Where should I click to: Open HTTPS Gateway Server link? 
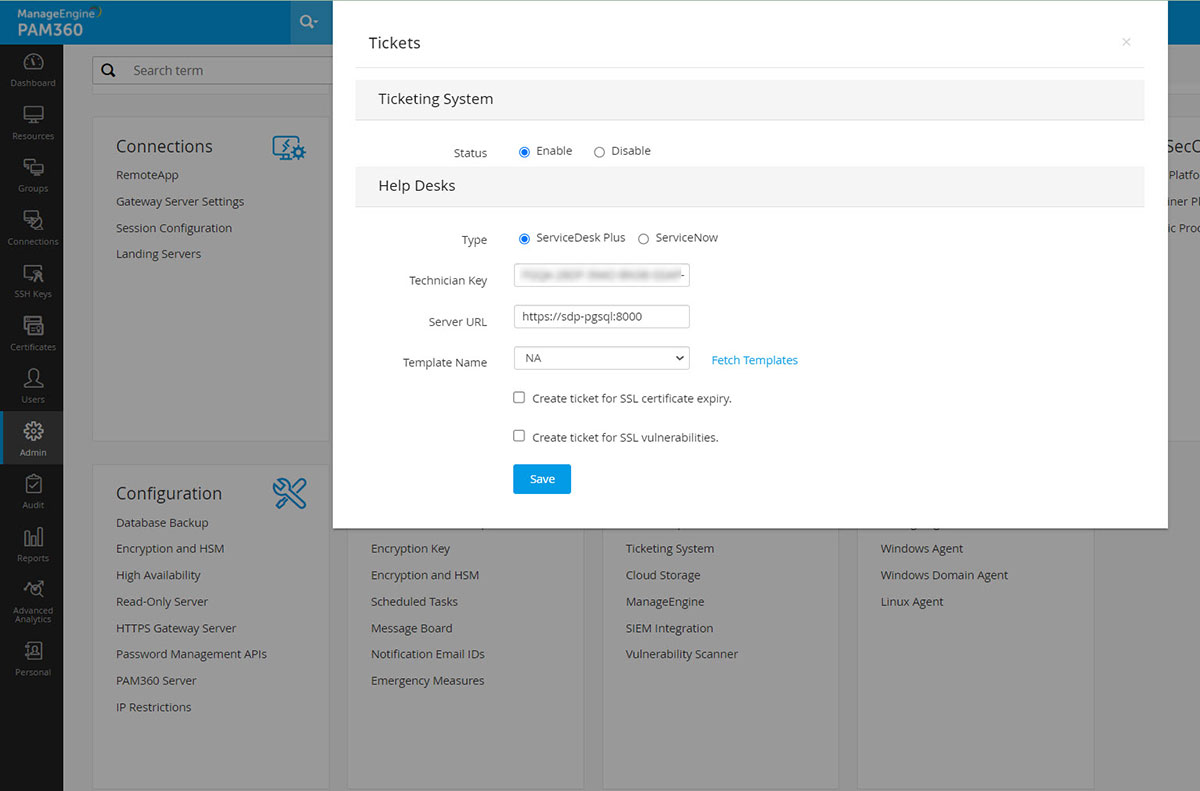pos(176,628)
